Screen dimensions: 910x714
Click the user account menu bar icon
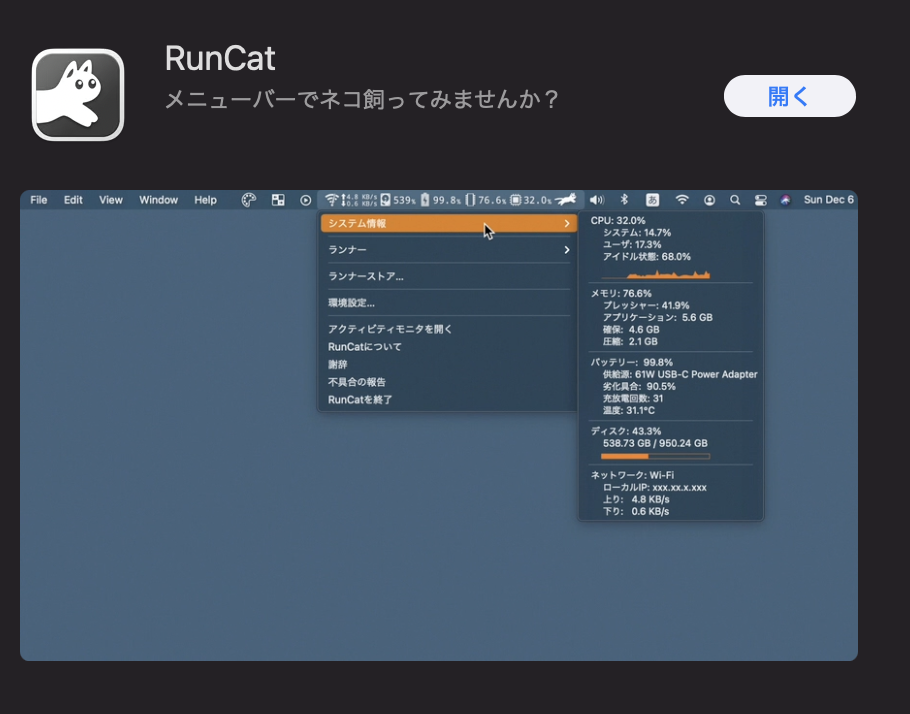(709, 200)
